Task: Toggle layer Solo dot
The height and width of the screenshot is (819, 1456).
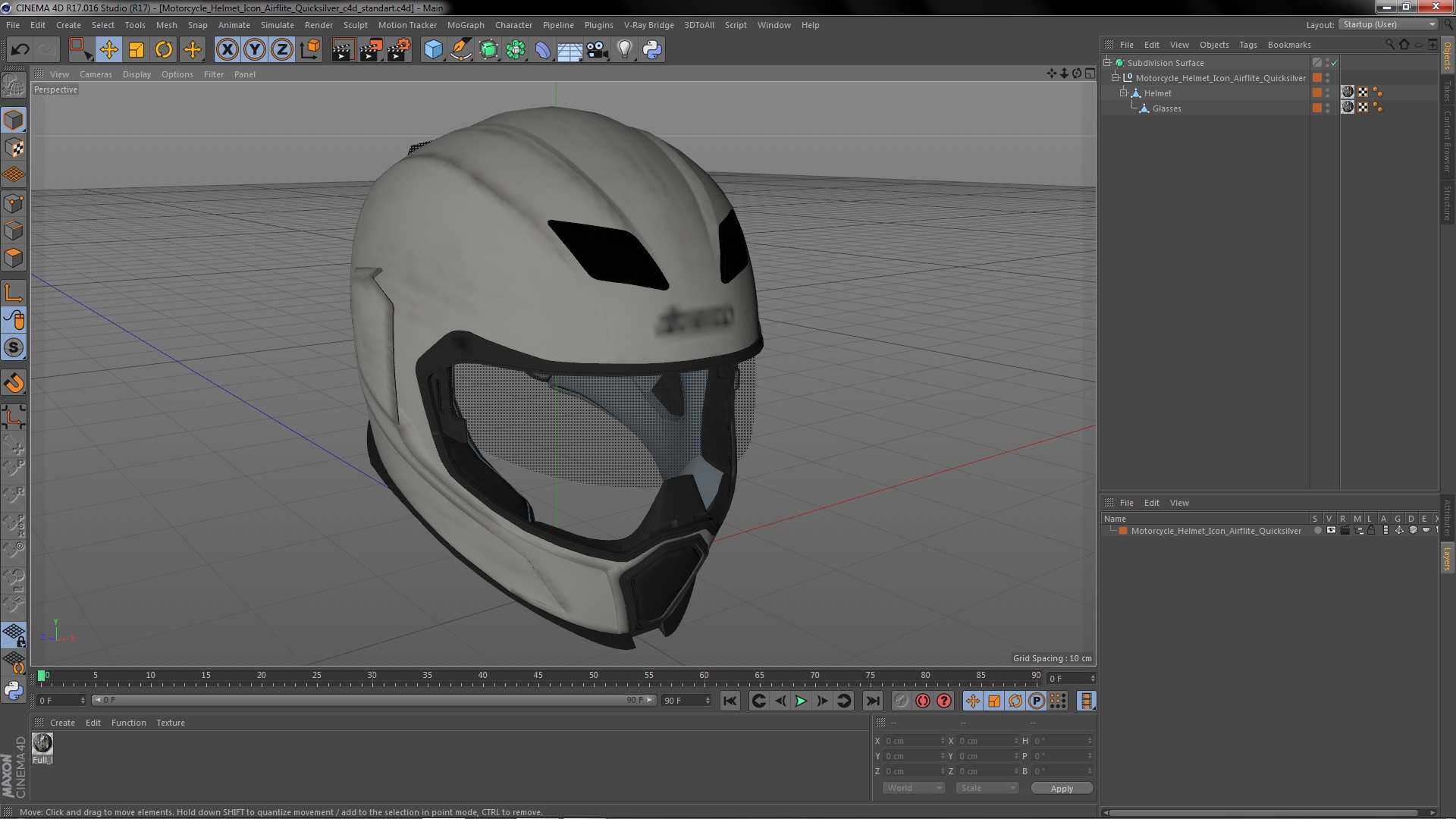Action: (x=1317, y=530)
